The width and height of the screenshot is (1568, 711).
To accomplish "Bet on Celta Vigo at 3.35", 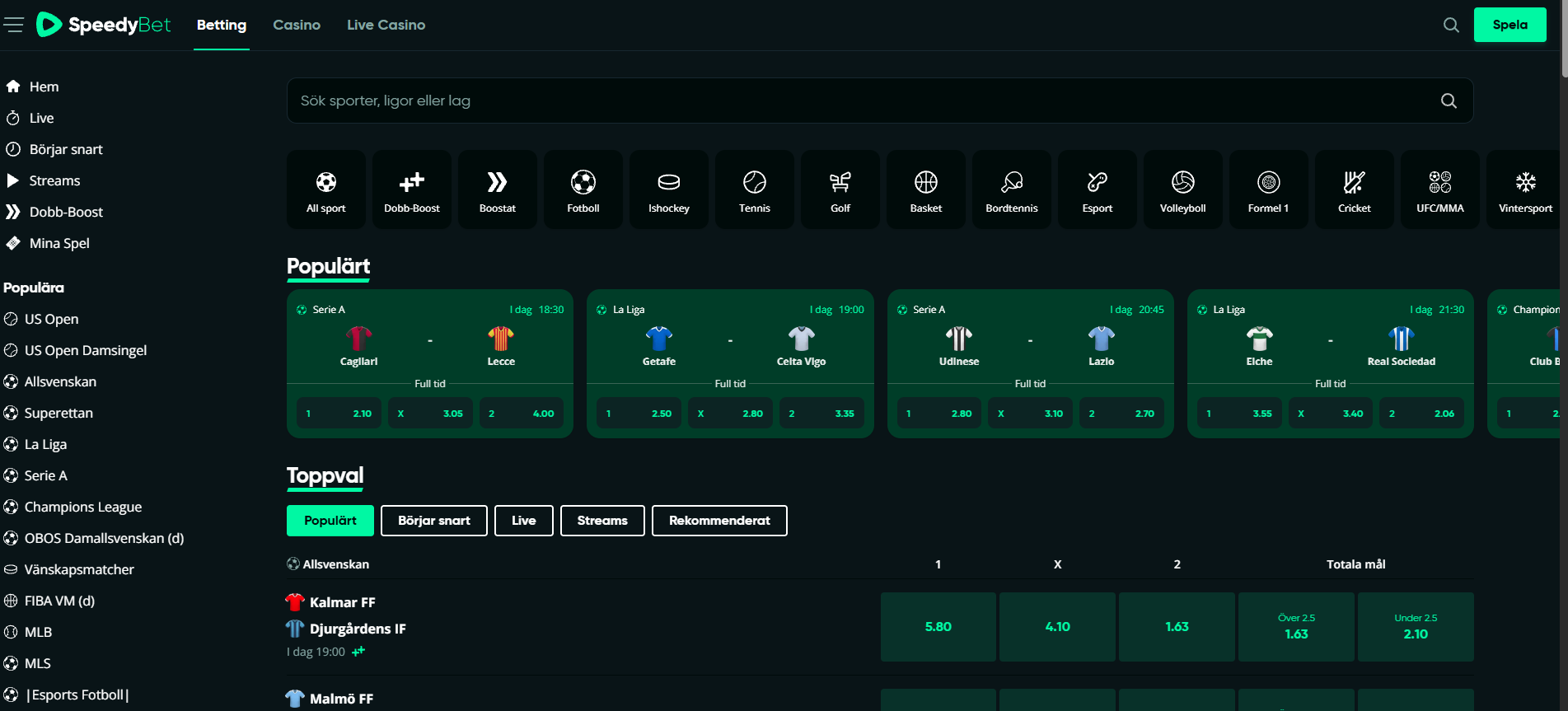I will [822, 414].
